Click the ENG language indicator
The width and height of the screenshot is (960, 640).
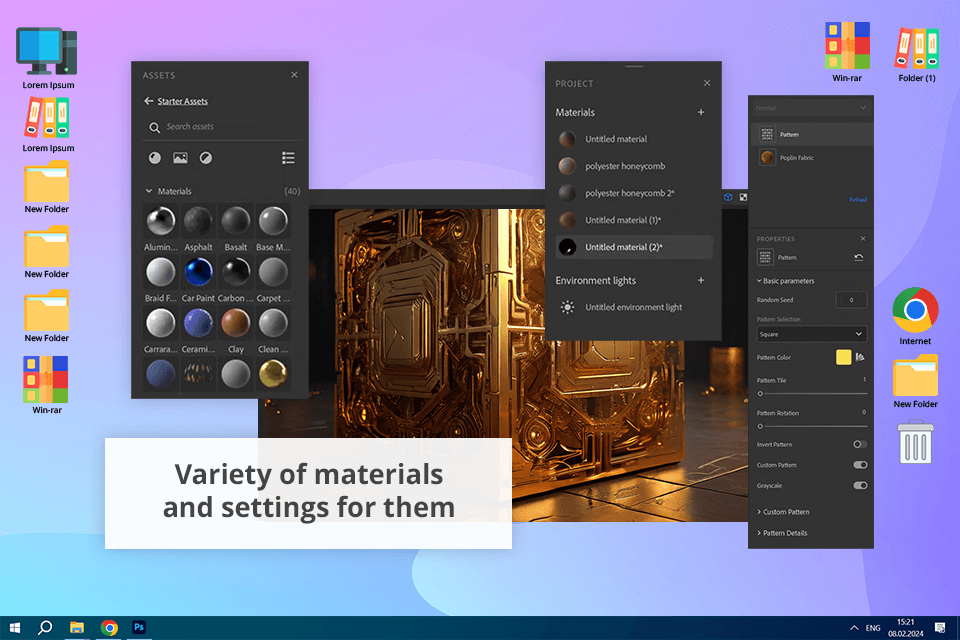pyautogui.click(x=873, y=628)
